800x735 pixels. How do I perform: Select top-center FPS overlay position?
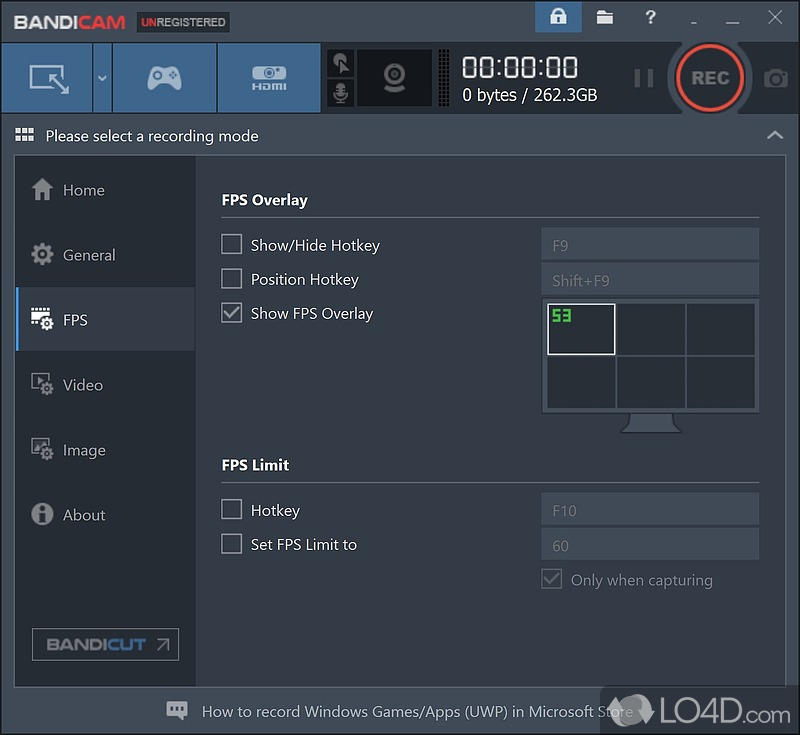[x=651, y=330]
